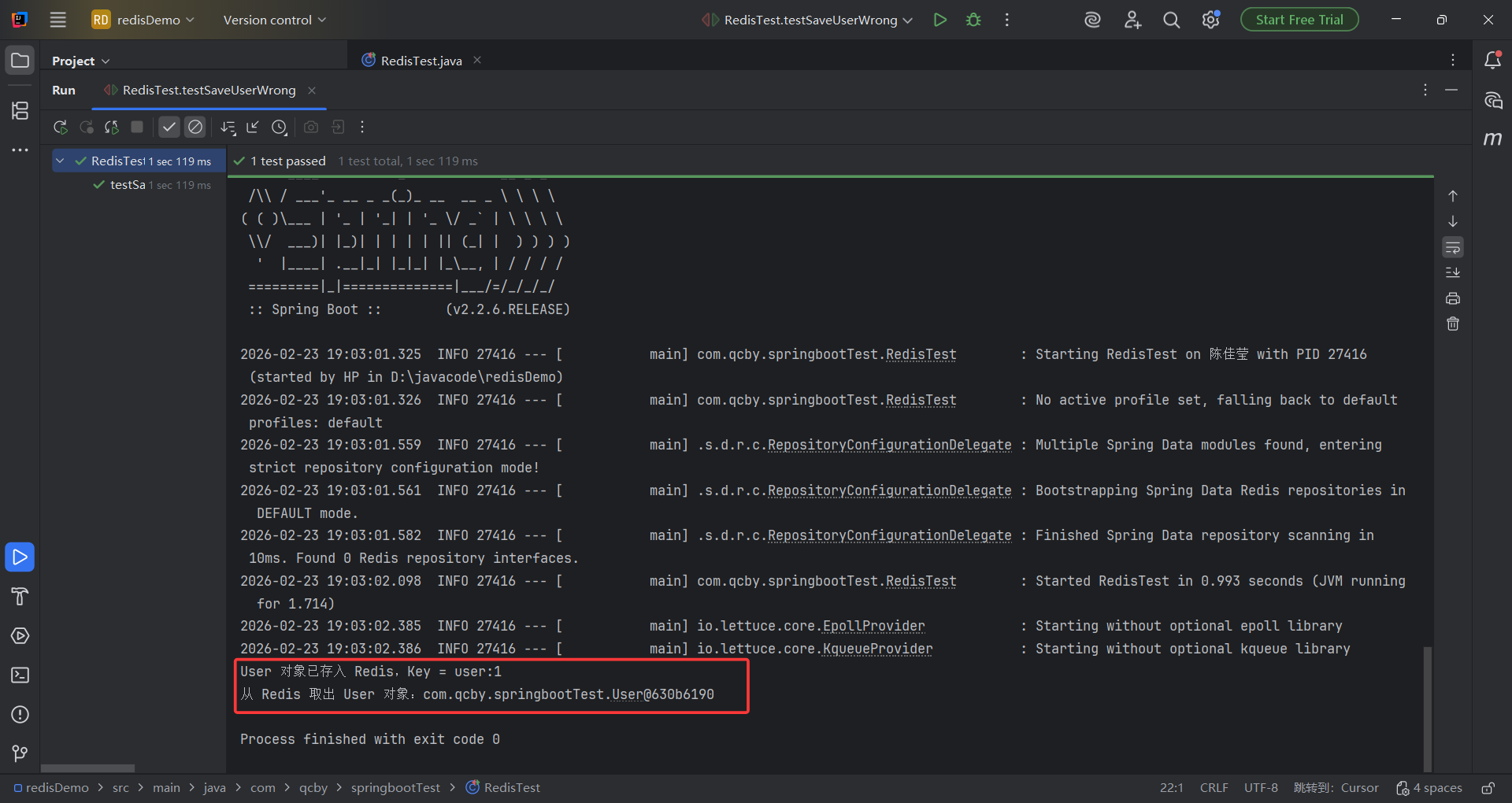Open Services tool window

20,636
